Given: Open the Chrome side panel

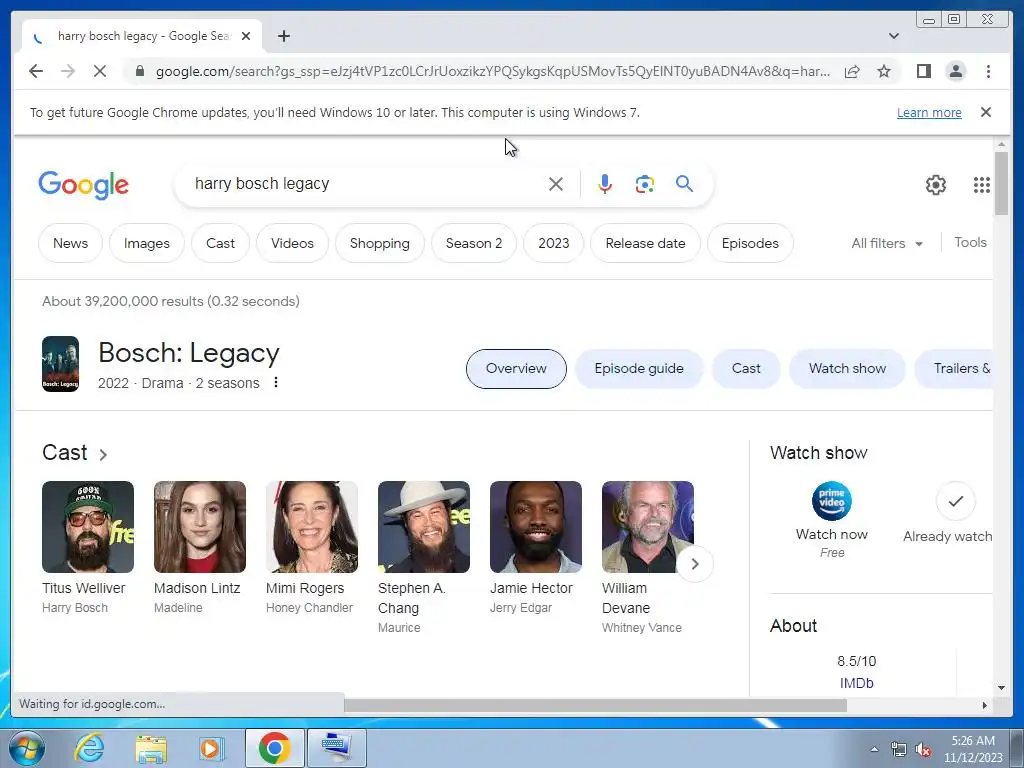Looking at the screenshot, I should [x=923, y=71].
